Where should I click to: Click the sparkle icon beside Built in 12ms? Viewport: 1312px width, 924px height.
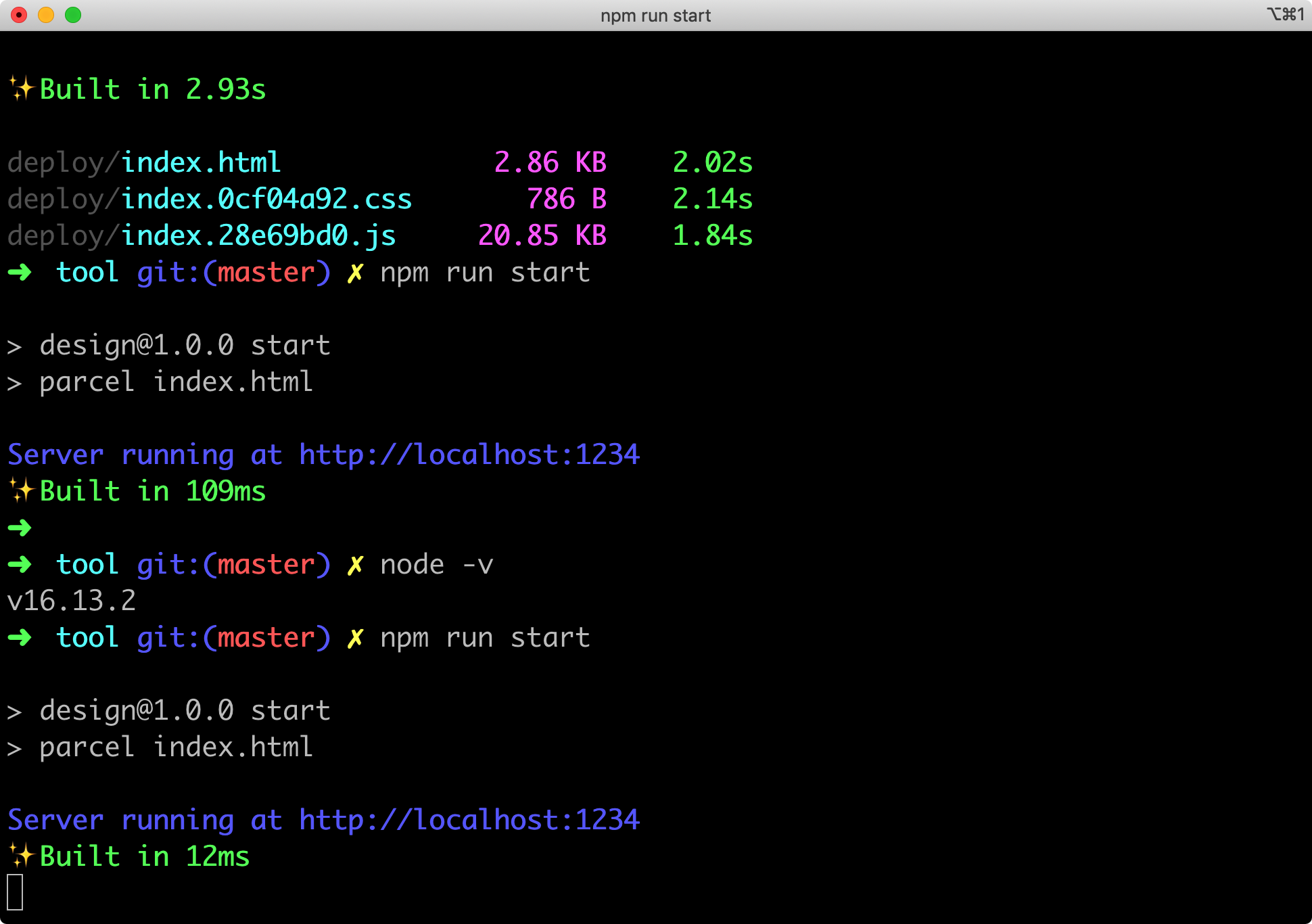click(21, 856)
